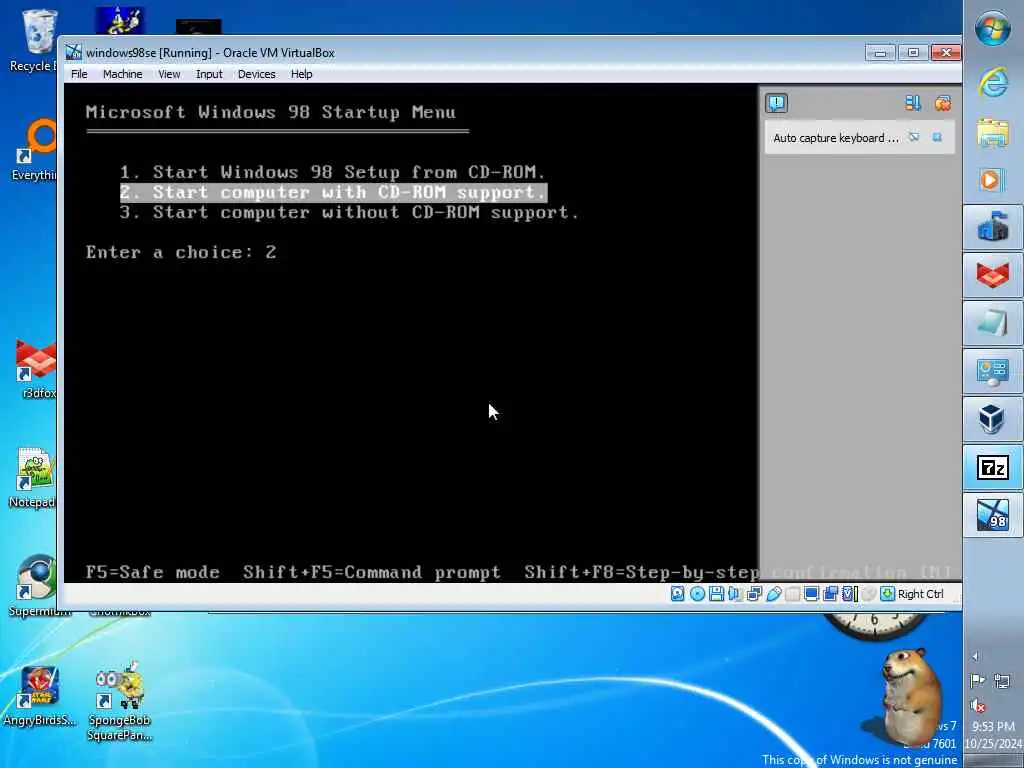Image resolution: width=1024 pixels, height=768 pixels.
Task: Click the USB devices status icon
Action: coord(774,594)
